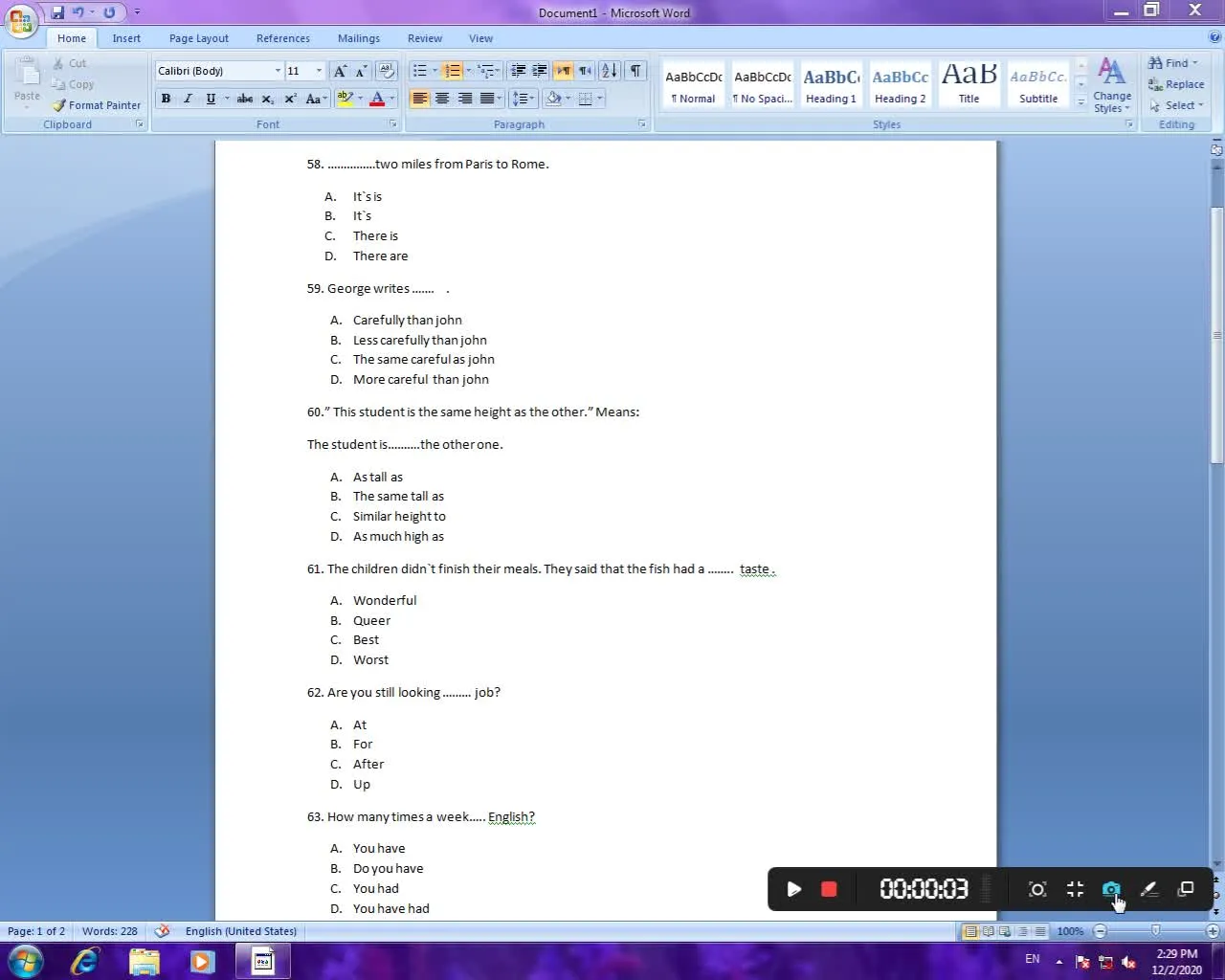
Task: Click the red stop recording button
Action: [x=829, y=889]
